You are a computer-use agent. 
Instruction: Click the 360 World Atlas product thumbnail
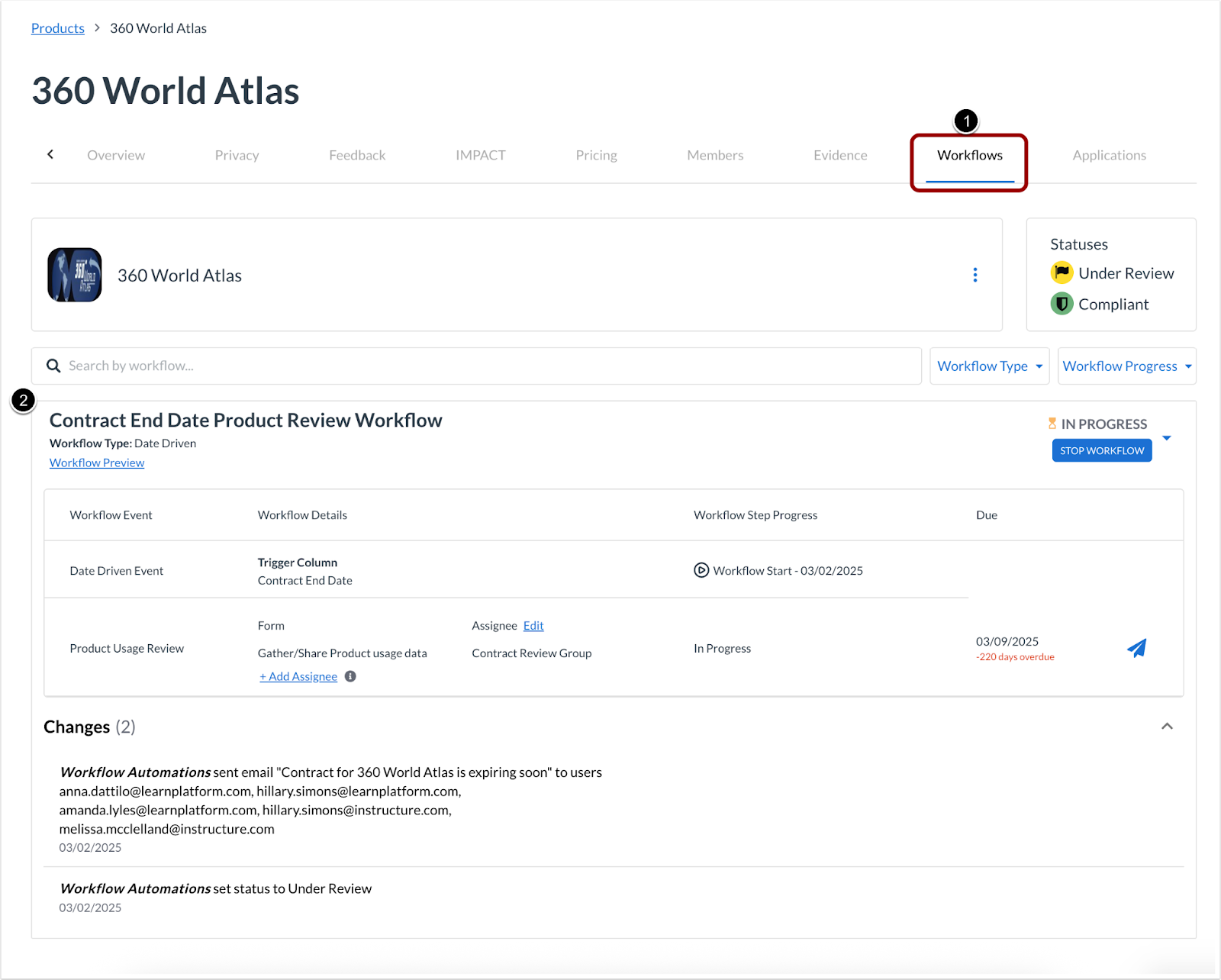(74, 275)
